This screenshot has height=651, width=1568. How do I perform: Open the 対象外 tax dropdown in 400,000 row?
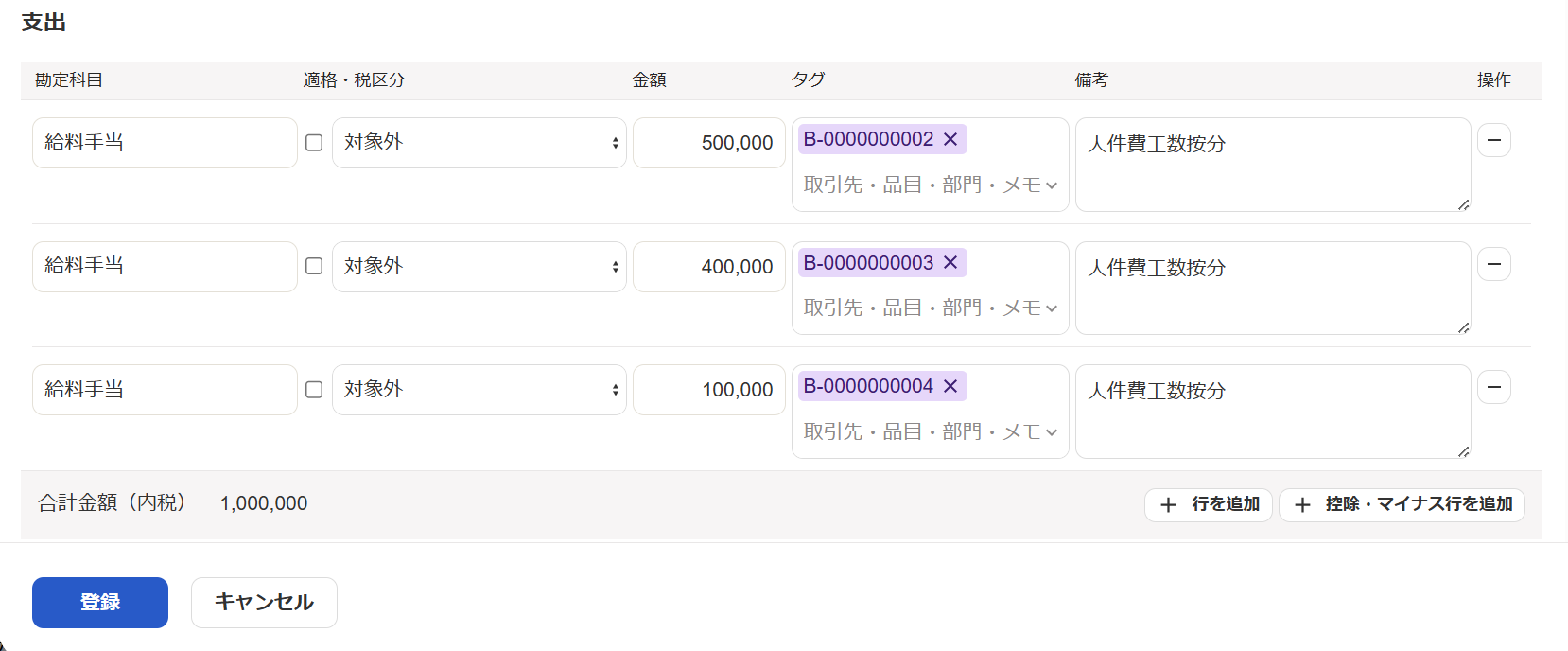coord(479,267)
